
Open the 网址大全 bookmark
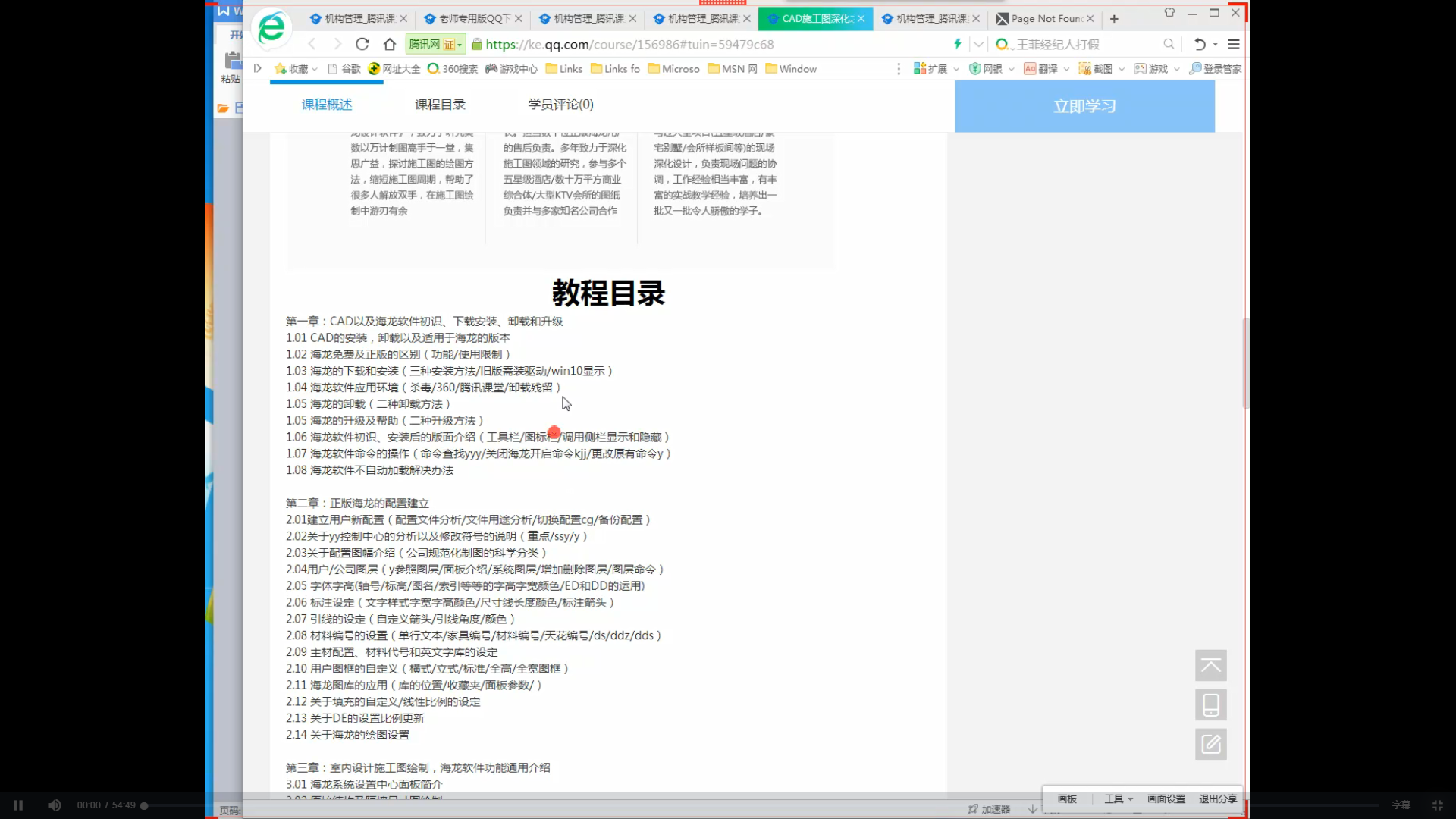394,68
